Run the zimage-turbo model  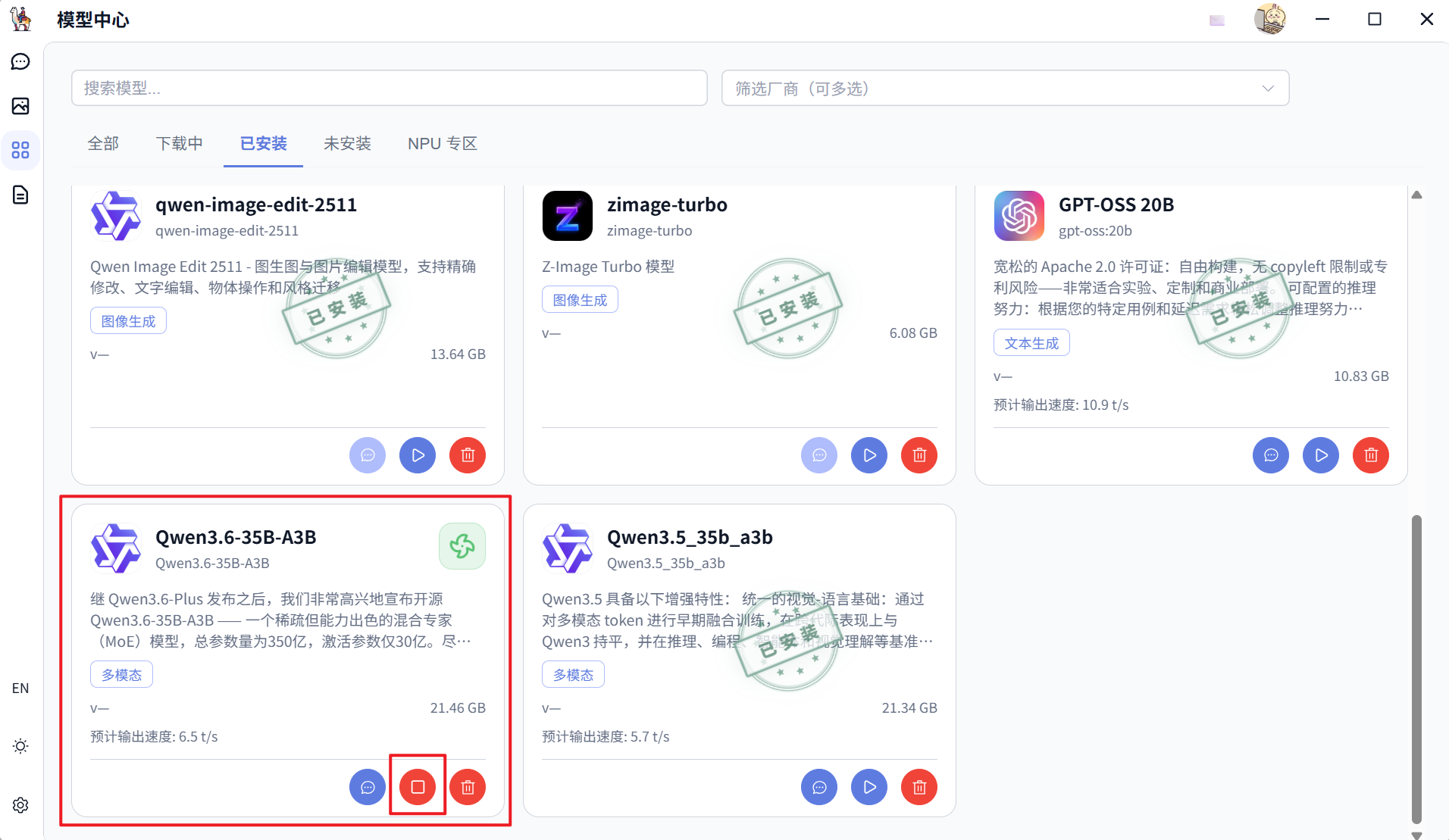[869, 455]
